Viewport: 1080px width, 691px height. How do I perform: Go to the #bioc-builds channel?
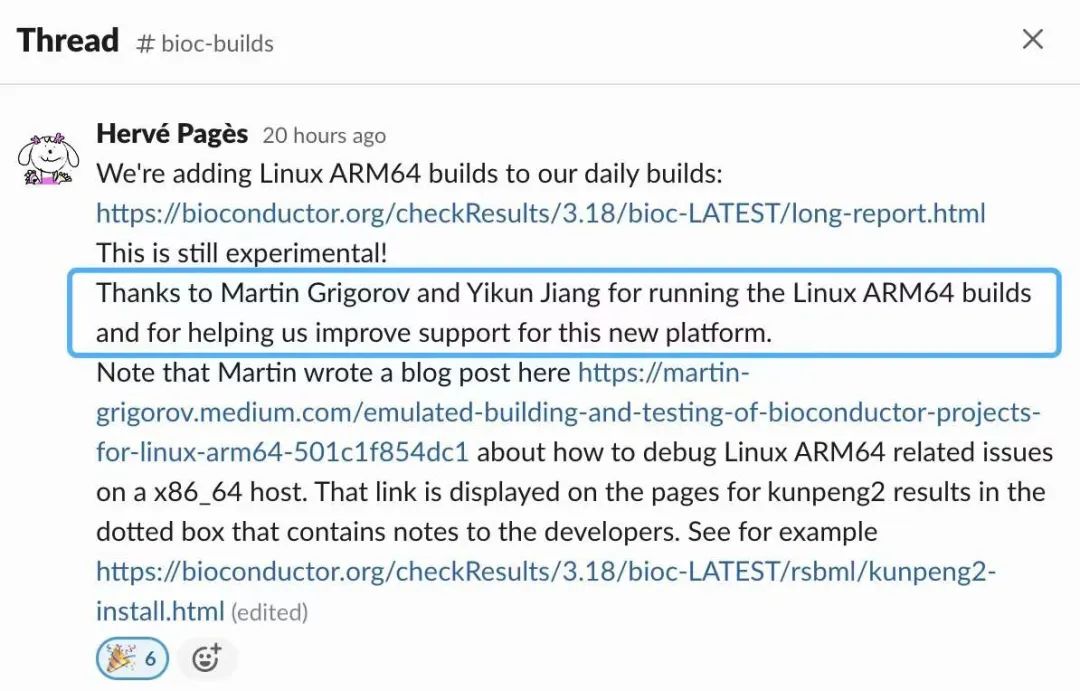(x=216, y=44)
